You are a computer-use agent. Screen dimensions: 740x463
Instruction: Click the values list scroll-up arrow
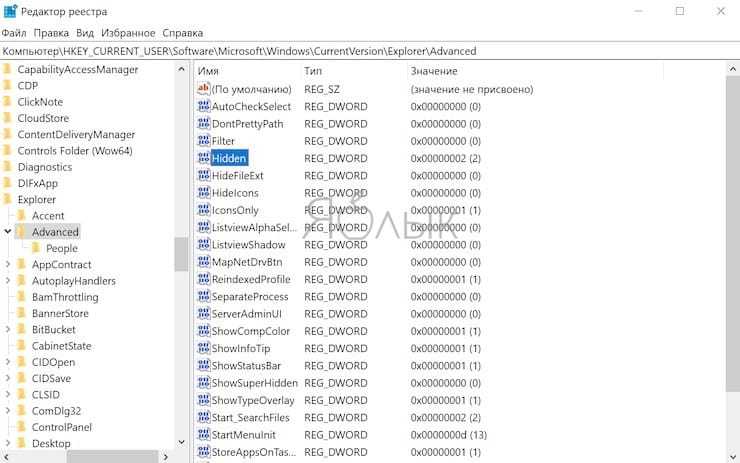(732, 69)
